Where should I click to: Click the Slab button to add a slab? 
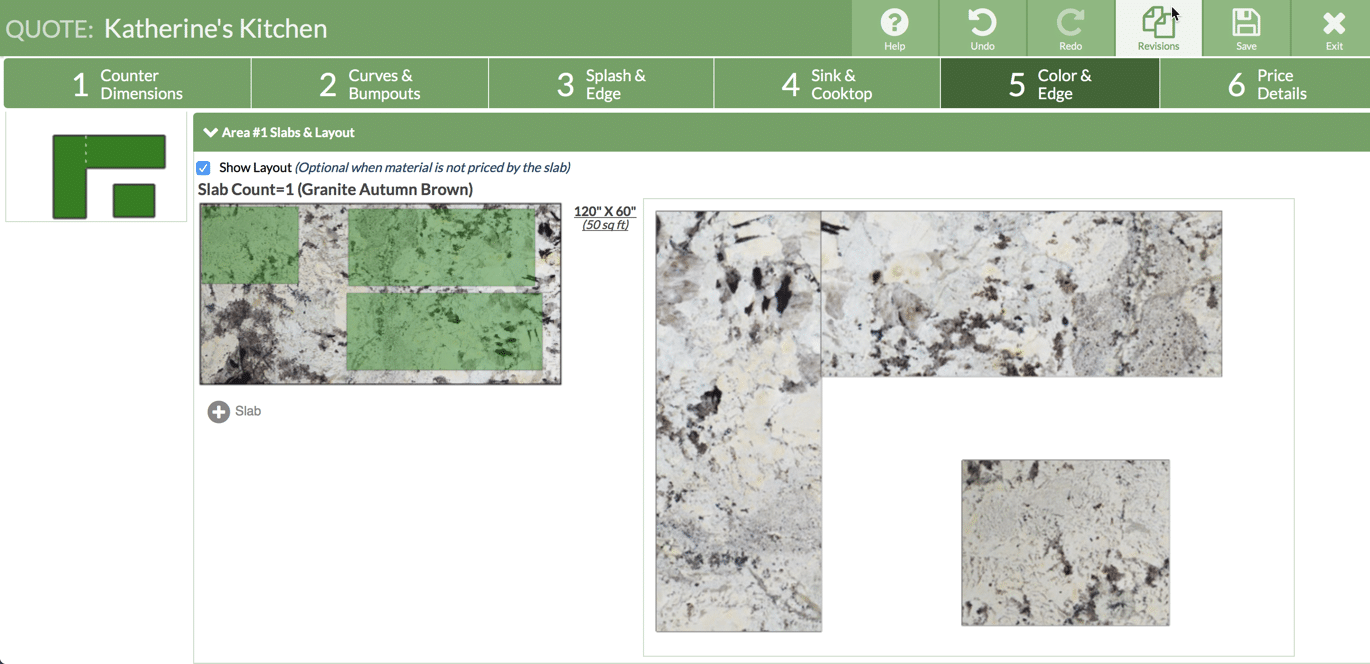click(234, 411)
